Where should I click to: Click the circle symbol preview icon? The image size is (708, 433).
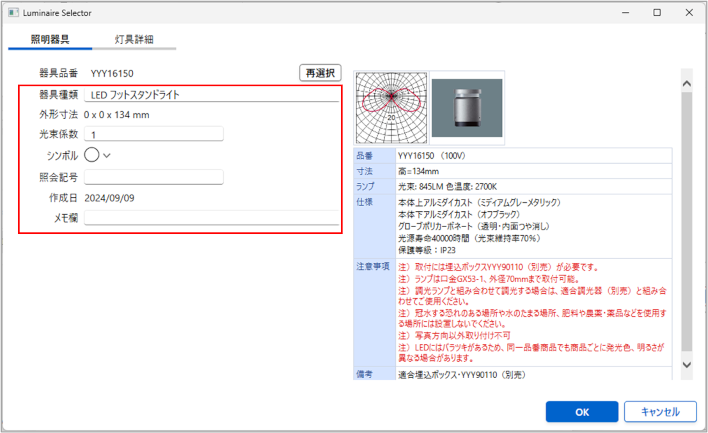[x=92, y=154]
